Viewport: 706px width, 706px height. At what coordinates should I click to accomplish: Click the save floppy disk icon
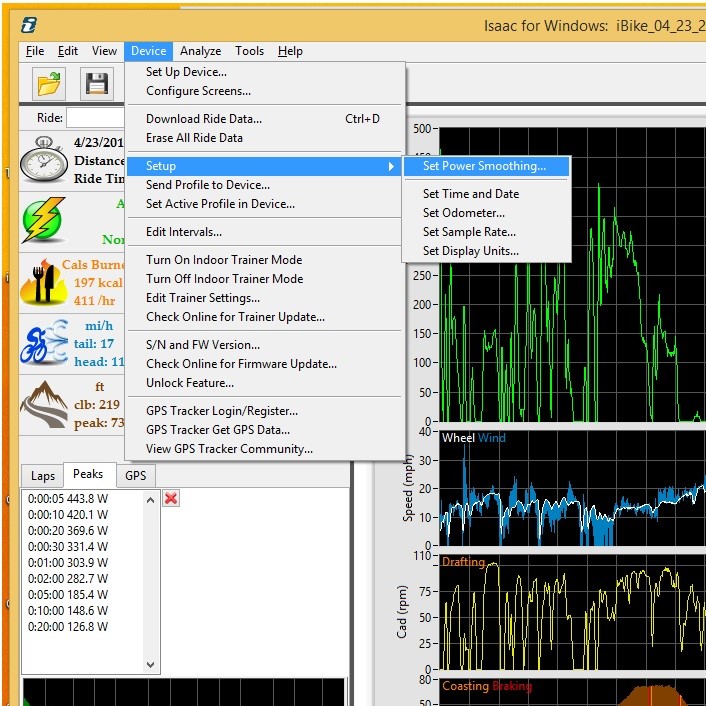point(96,84)
